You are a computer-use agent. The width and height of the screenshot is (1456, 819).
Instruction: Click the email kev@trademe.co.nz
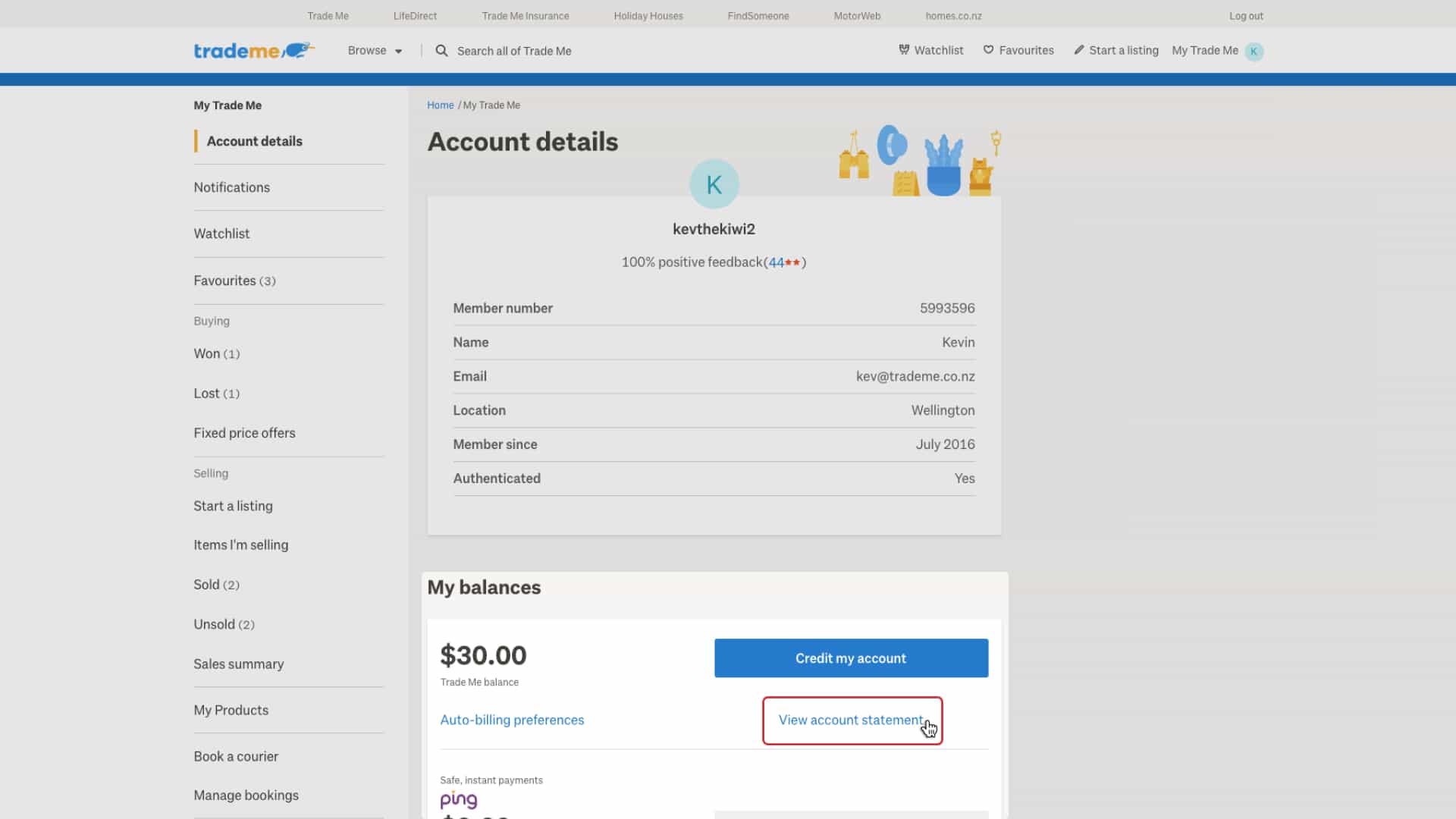tap(915, 377)
